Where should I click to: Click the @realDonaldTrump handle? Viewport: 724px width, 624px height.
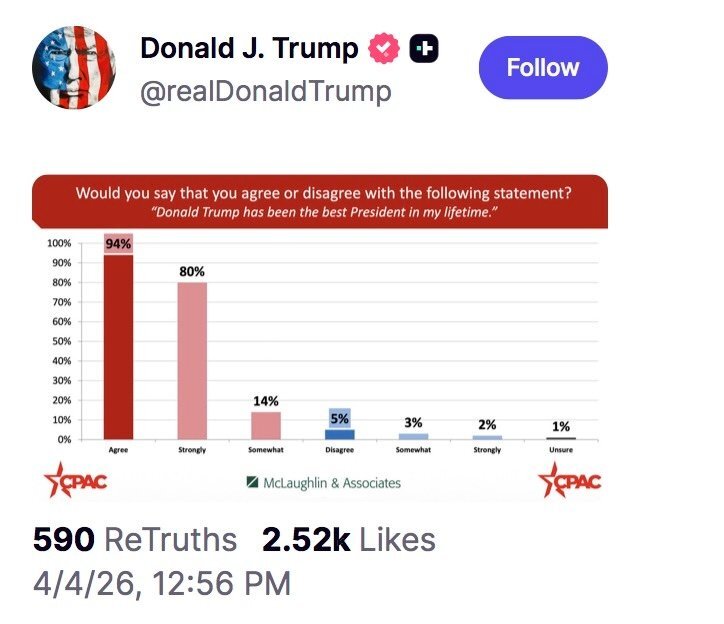pos(265,92)
